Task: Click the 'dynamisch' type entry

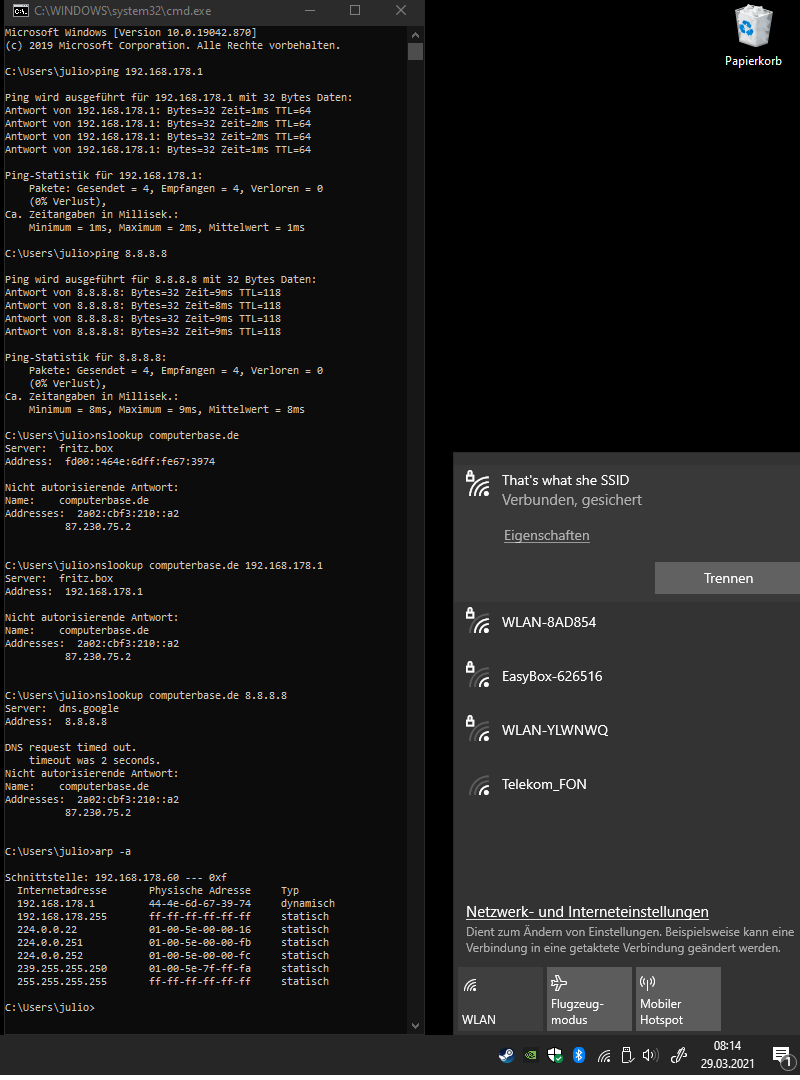Action: pos(308,904)
